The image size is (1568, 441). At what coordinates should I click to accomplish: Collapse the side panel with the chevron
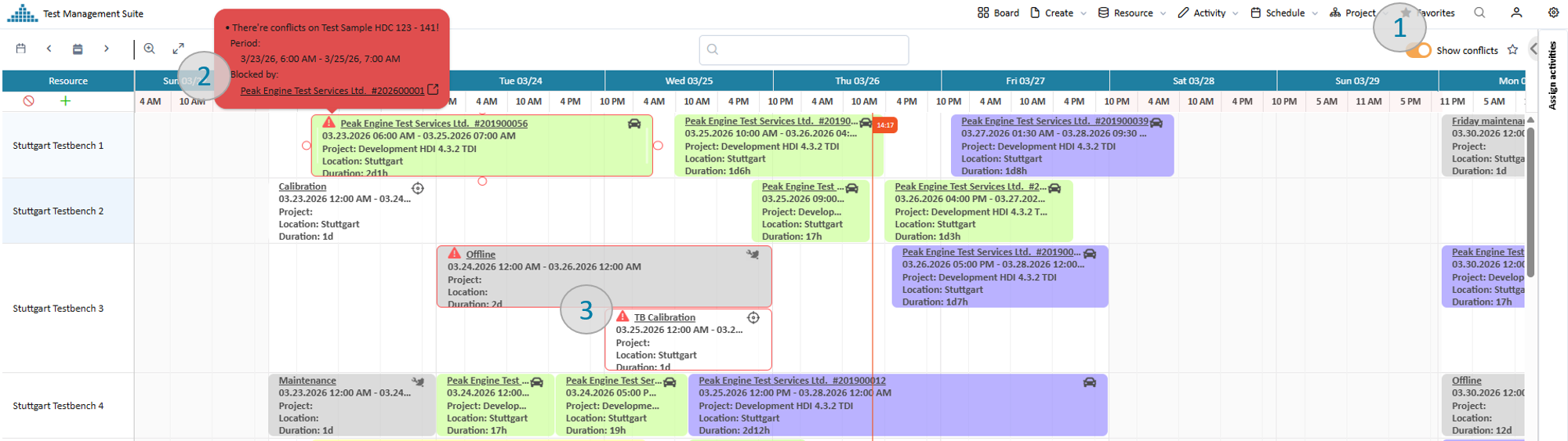pos(1534,49)
